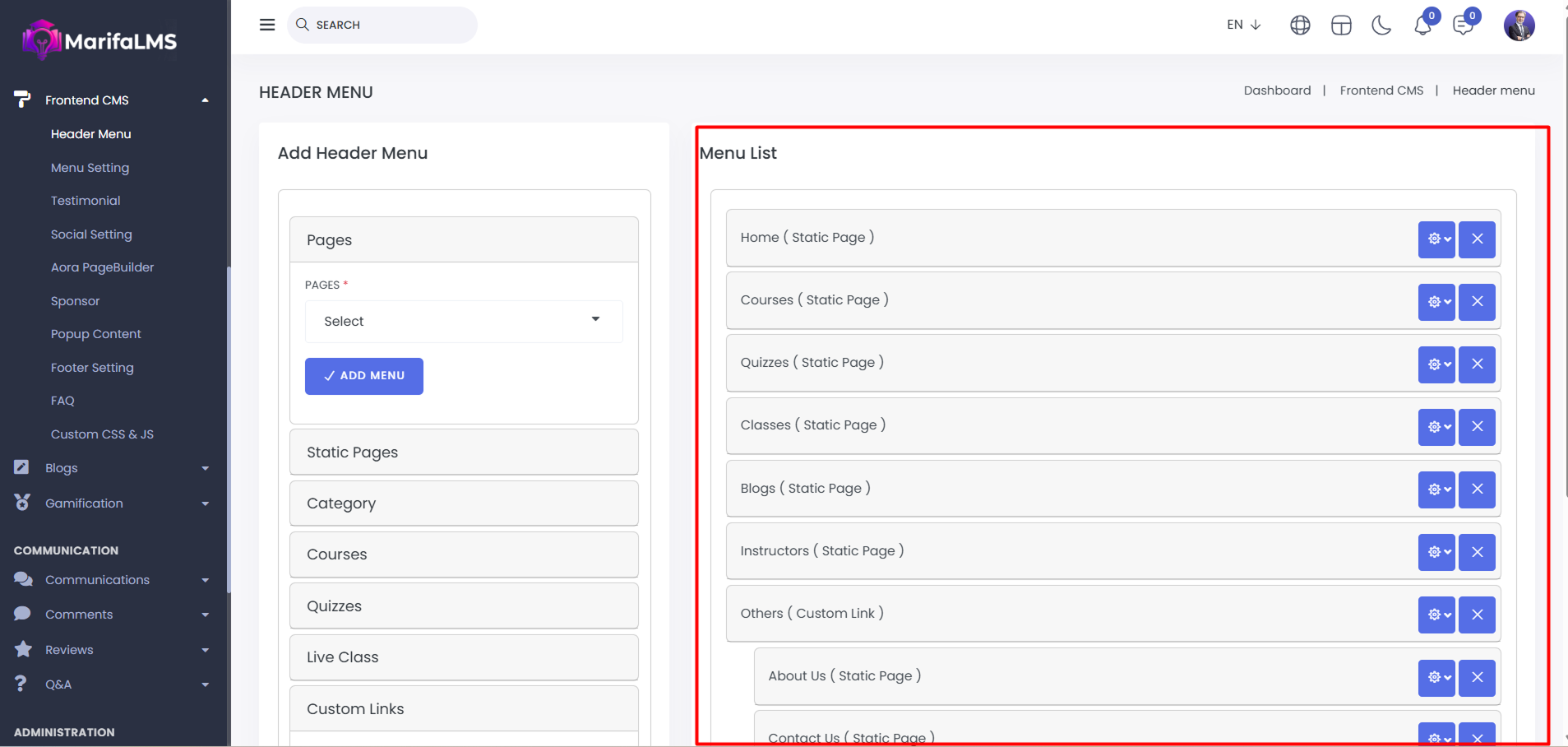Image resolution: width=1568 pixels, height=747 pixels.
Task: Remove the Home menu item
Action: [x=1477, y=239]
